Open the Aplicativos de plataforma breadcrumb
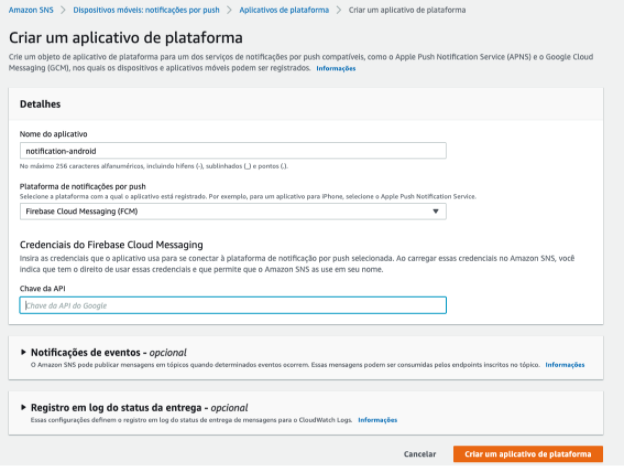This screenshot has width=625, height=468. point(284,10)
